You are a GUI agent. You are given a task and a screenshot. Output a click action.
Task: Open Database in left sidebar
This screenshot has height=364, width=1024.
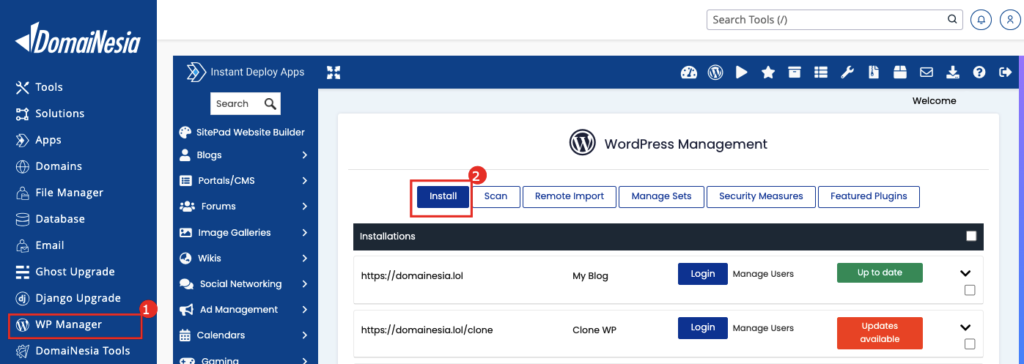point(51,219)
